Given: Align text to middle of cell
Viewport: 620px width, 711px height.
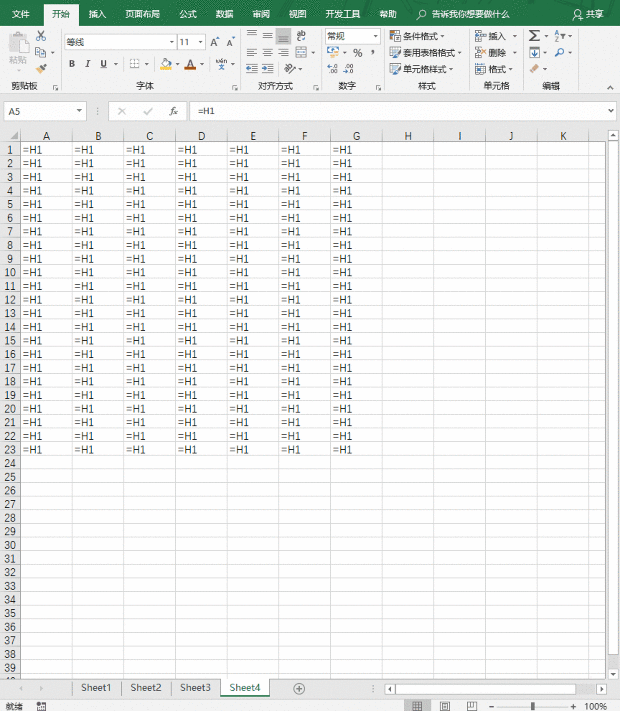Looking at the screenshot, I should pos(268,35).
